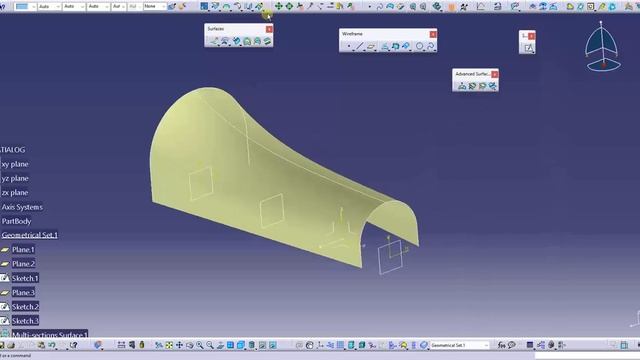640x360 pixels.
Task: Close the Surfaces floating toolbar
Action: pos(269,29)
